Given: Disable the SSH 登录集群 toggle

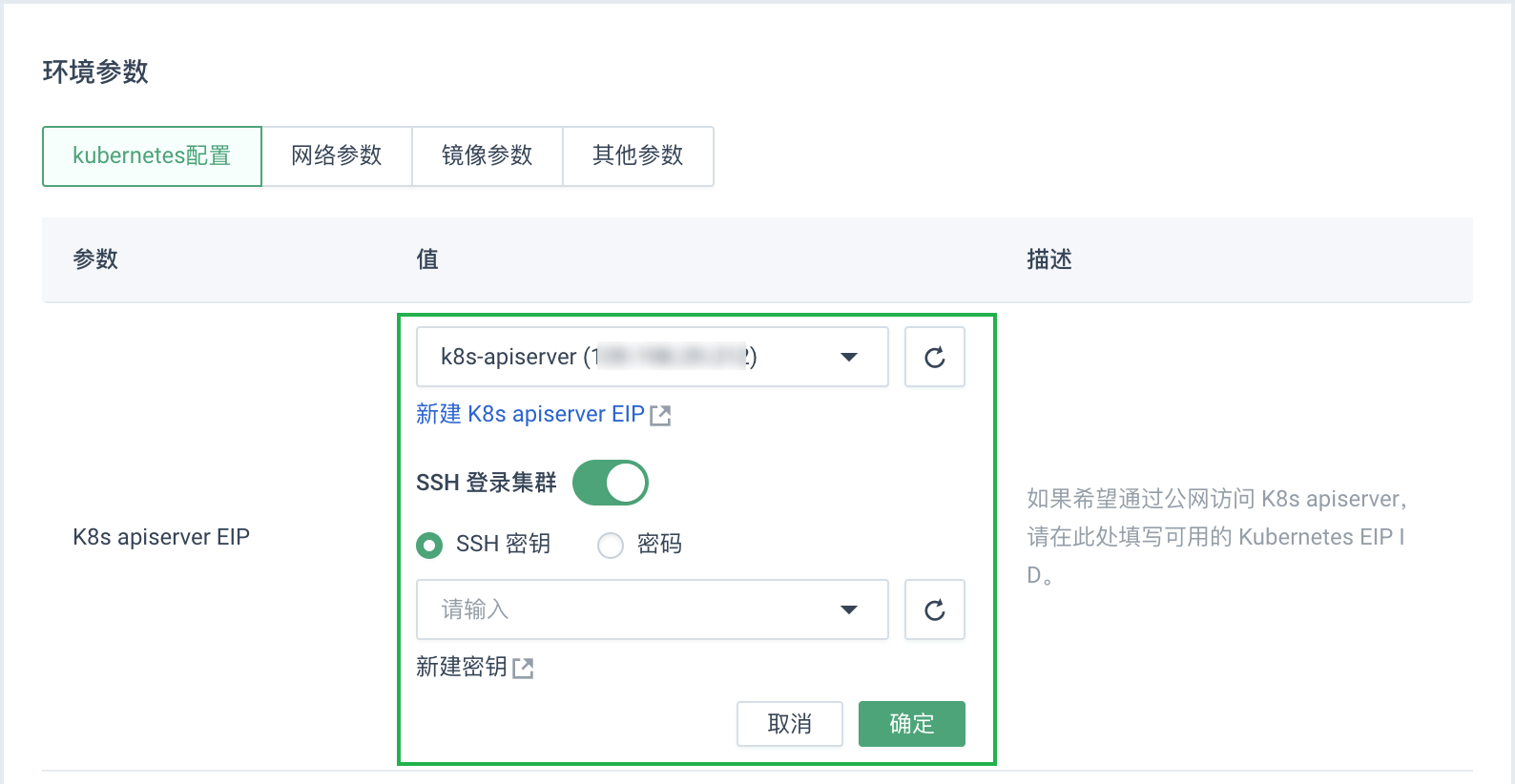Looking at the screenshot, I should click(x=610, y=482).
